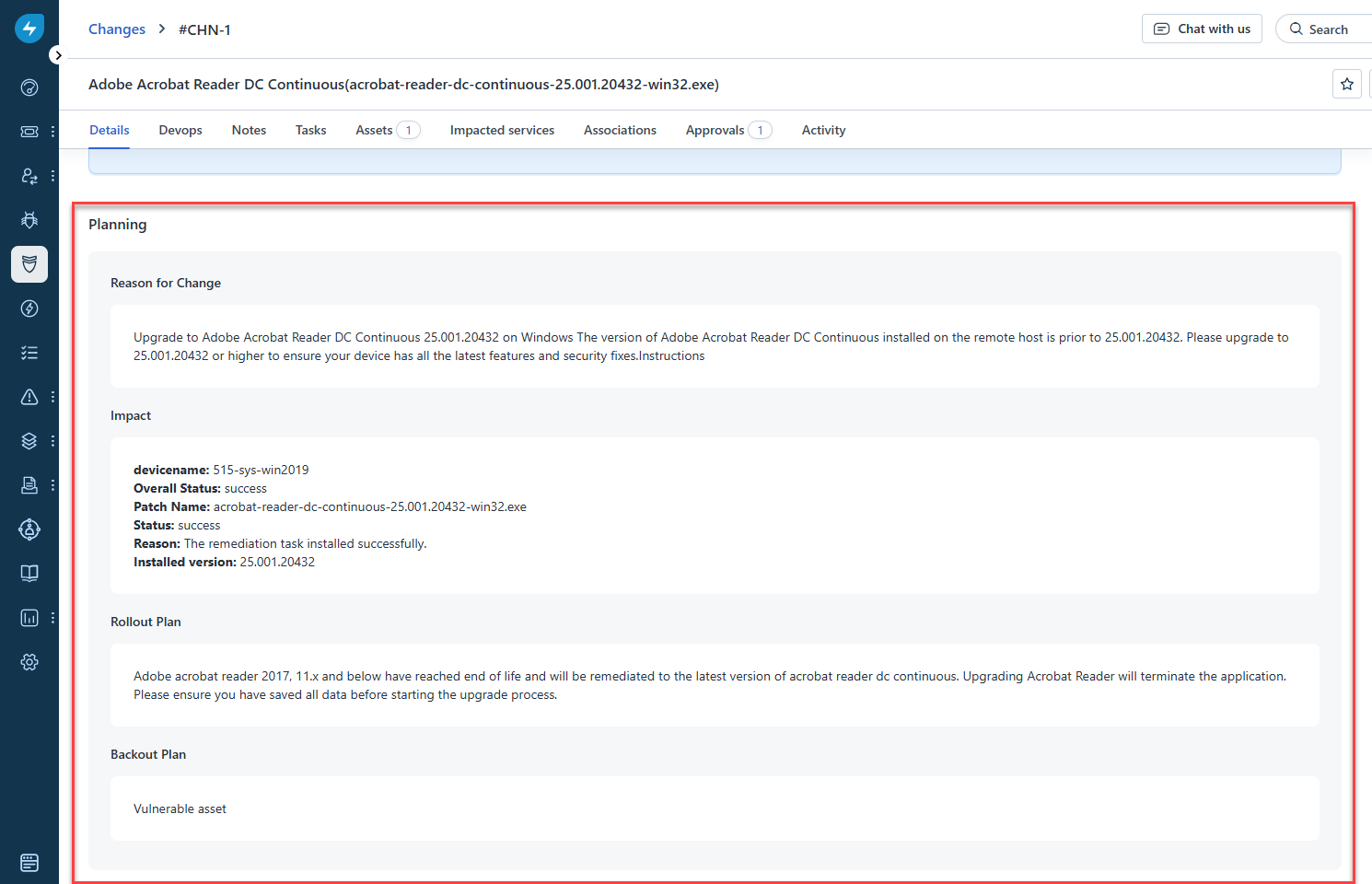Click into the Search field

coord(1324,29)
